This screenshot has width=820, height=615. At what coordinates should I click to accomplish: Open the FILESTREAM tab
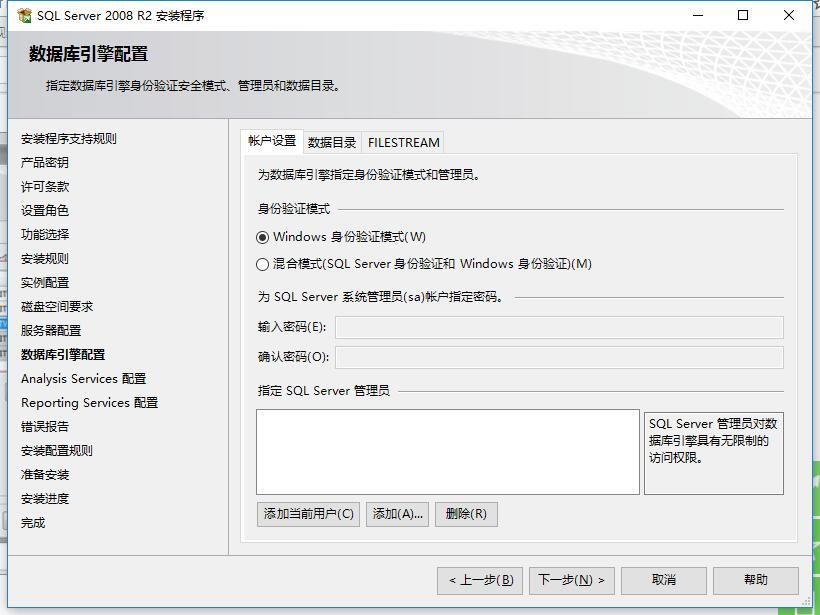pos(403,142)
